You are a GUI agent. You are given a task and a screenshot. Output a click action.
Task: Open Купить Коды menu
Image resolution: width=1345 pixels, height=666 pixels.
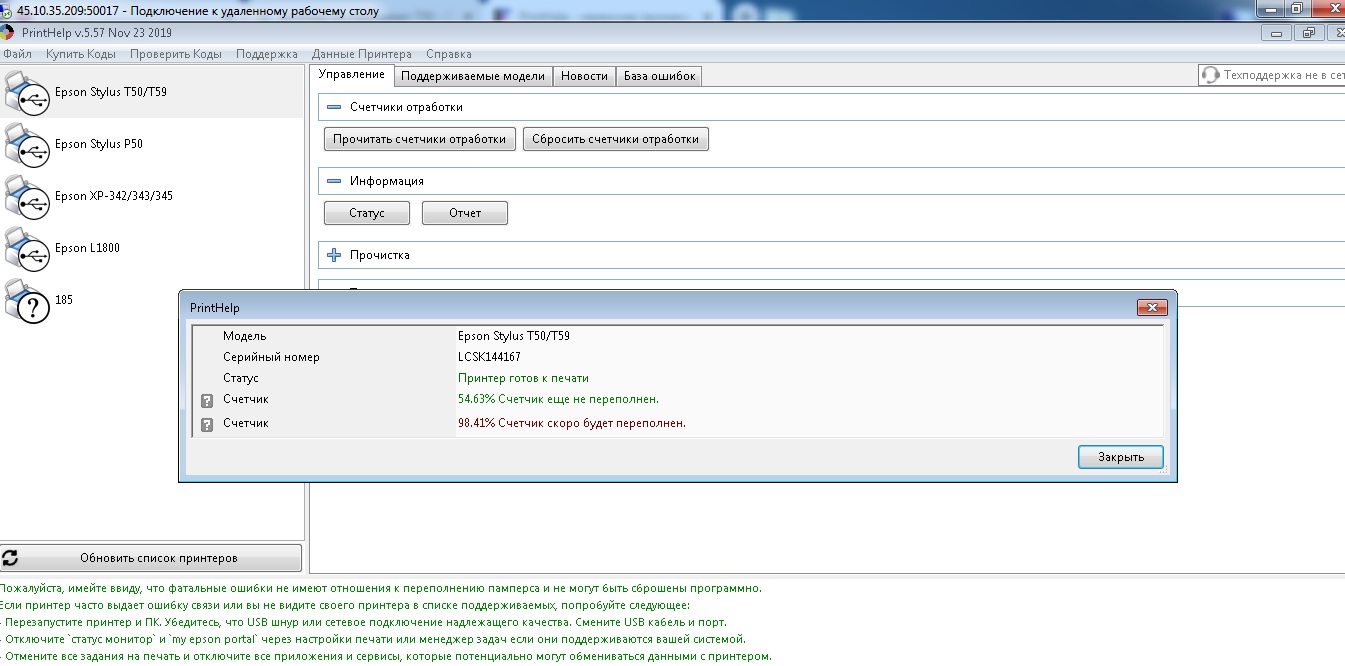point(81,54)
